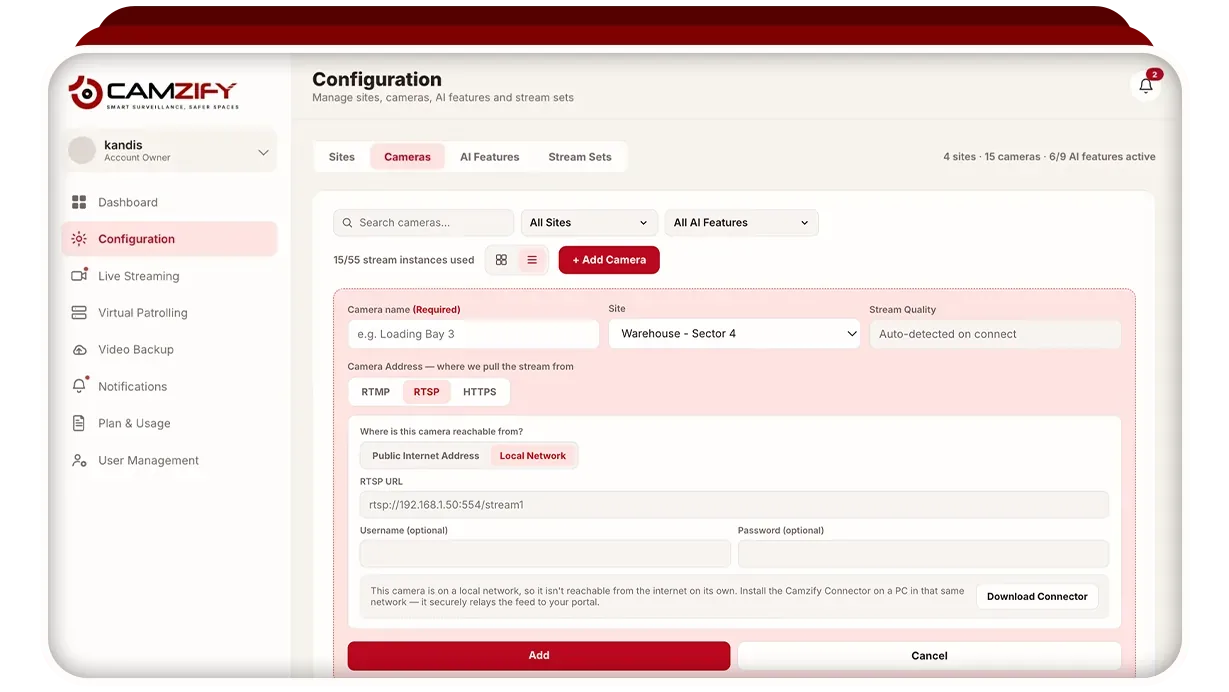Click the Virtual Patrolling icon
This screenshot has height=692, width=1229.
[x=79, y=313]
